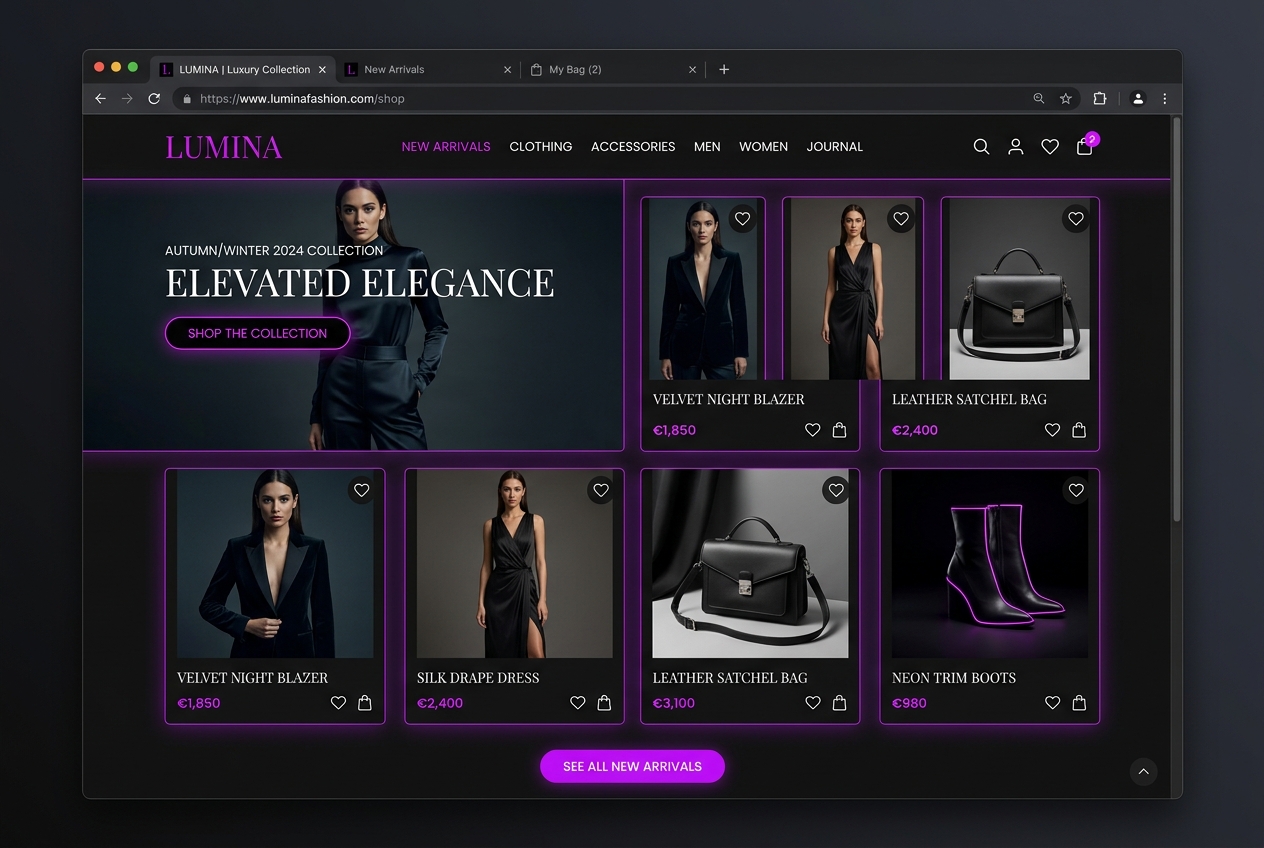Open the €3,100 Leather Satchel Bag photo
The height and width of the screenshot is (848, 1264).
click(x=750, y=564)
